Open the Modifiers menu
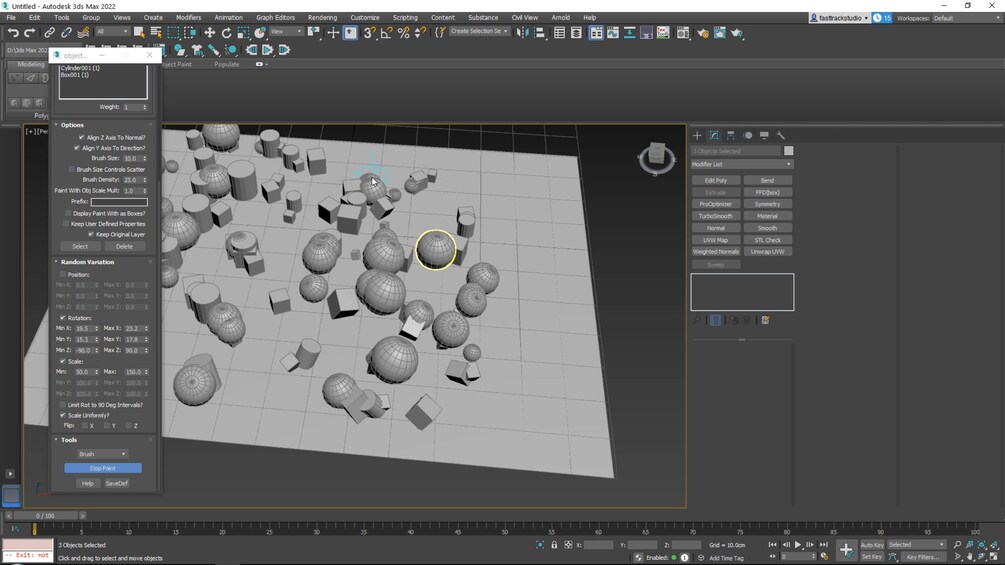The width and height of the screenshot is (1005, 565). click(x=188, y=17)
